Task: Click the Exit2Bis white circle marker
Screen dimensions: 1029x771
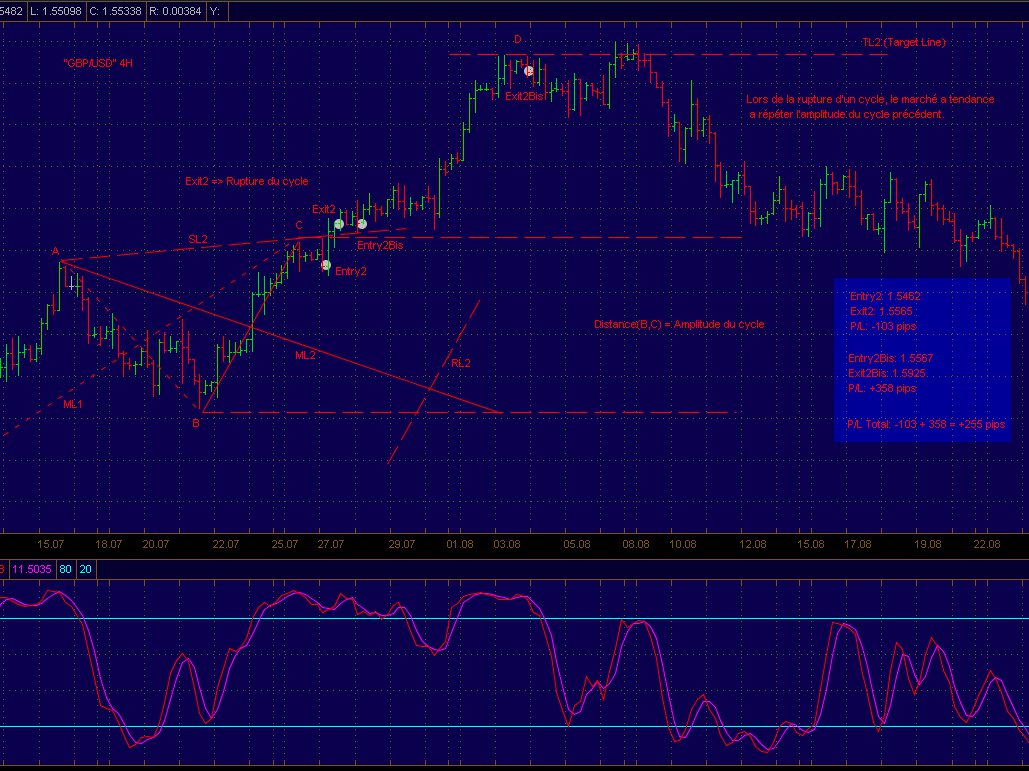Action: (x=529, y=71)
